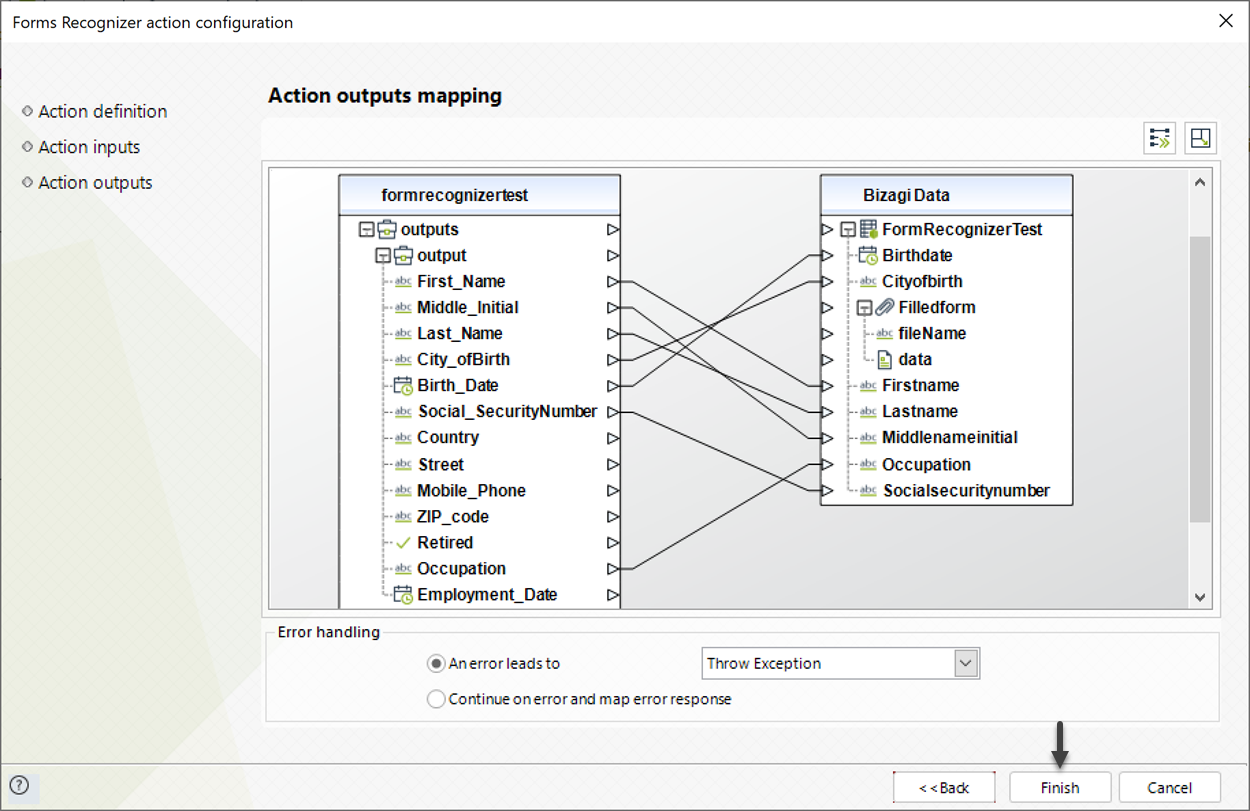1250x811 pixels.
Task: Click the << Back button
Action: pos(944,787)
